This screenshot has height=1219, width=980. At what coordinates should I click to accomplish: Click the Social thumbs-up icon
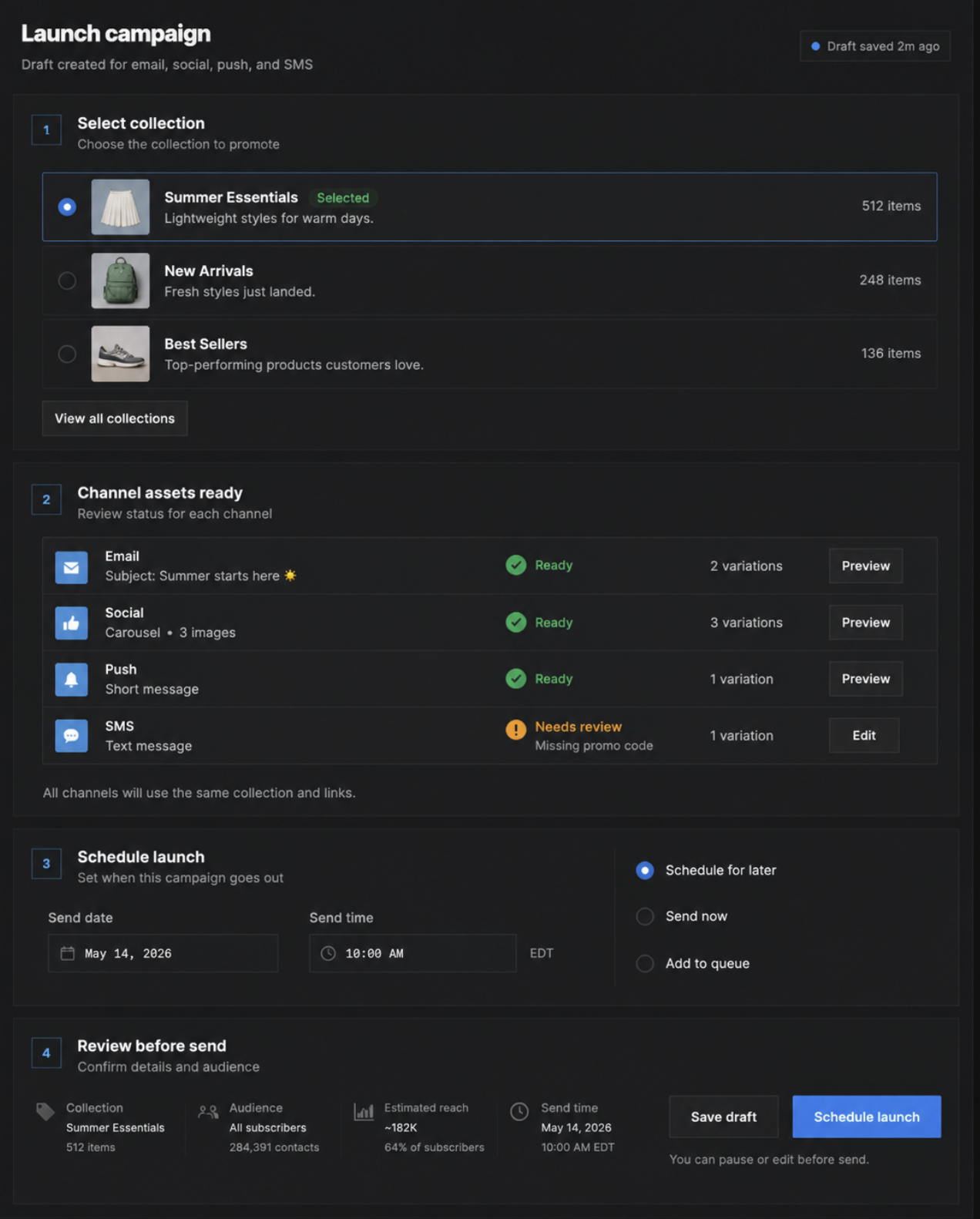pyautogui.click(x=71, y=623)
